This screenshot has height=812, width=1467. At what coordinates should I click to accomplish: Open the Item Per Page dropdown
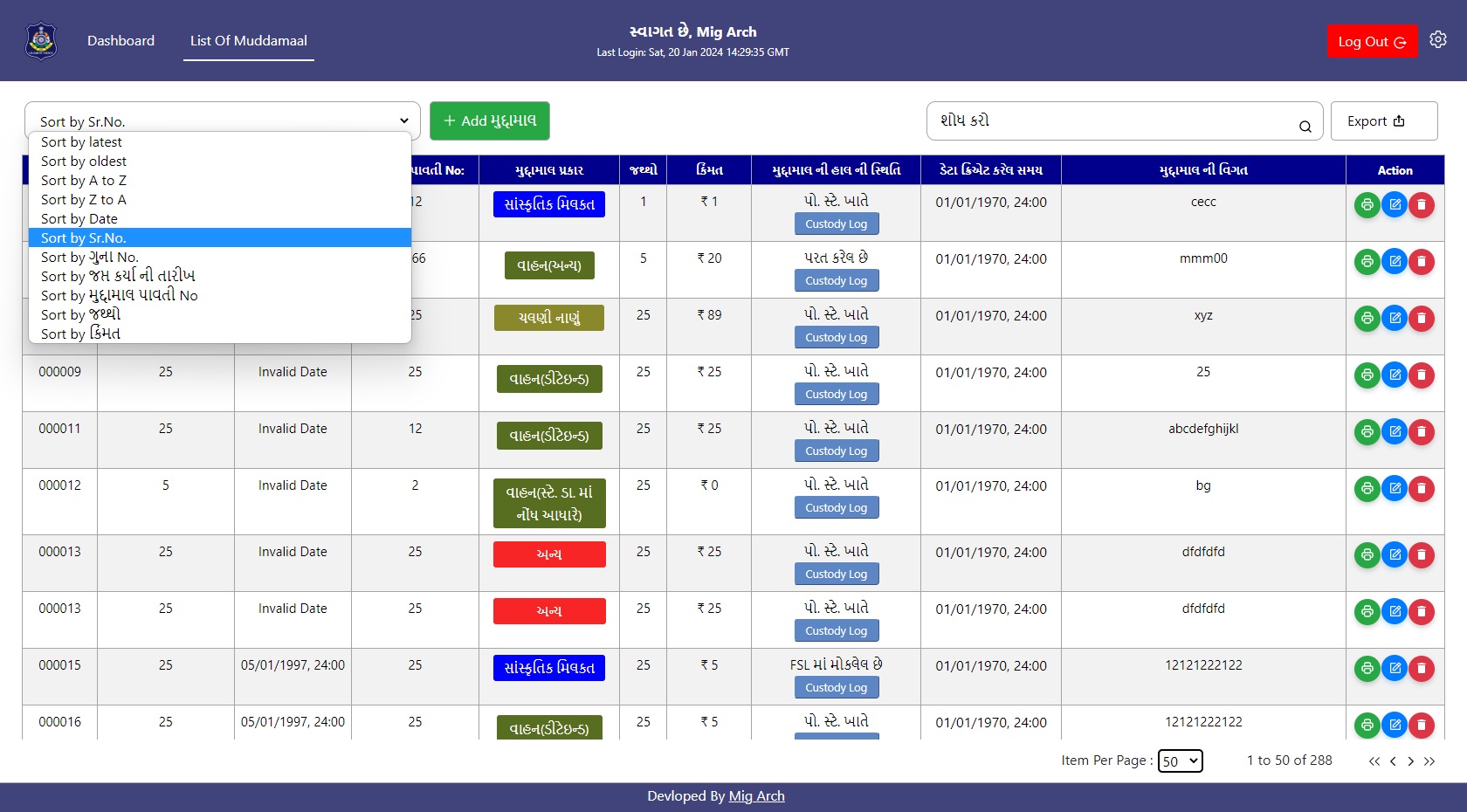1180,761
